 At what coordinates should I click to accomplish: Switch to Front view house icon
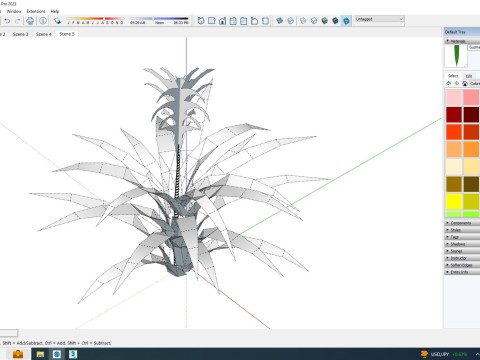point(222,21)
